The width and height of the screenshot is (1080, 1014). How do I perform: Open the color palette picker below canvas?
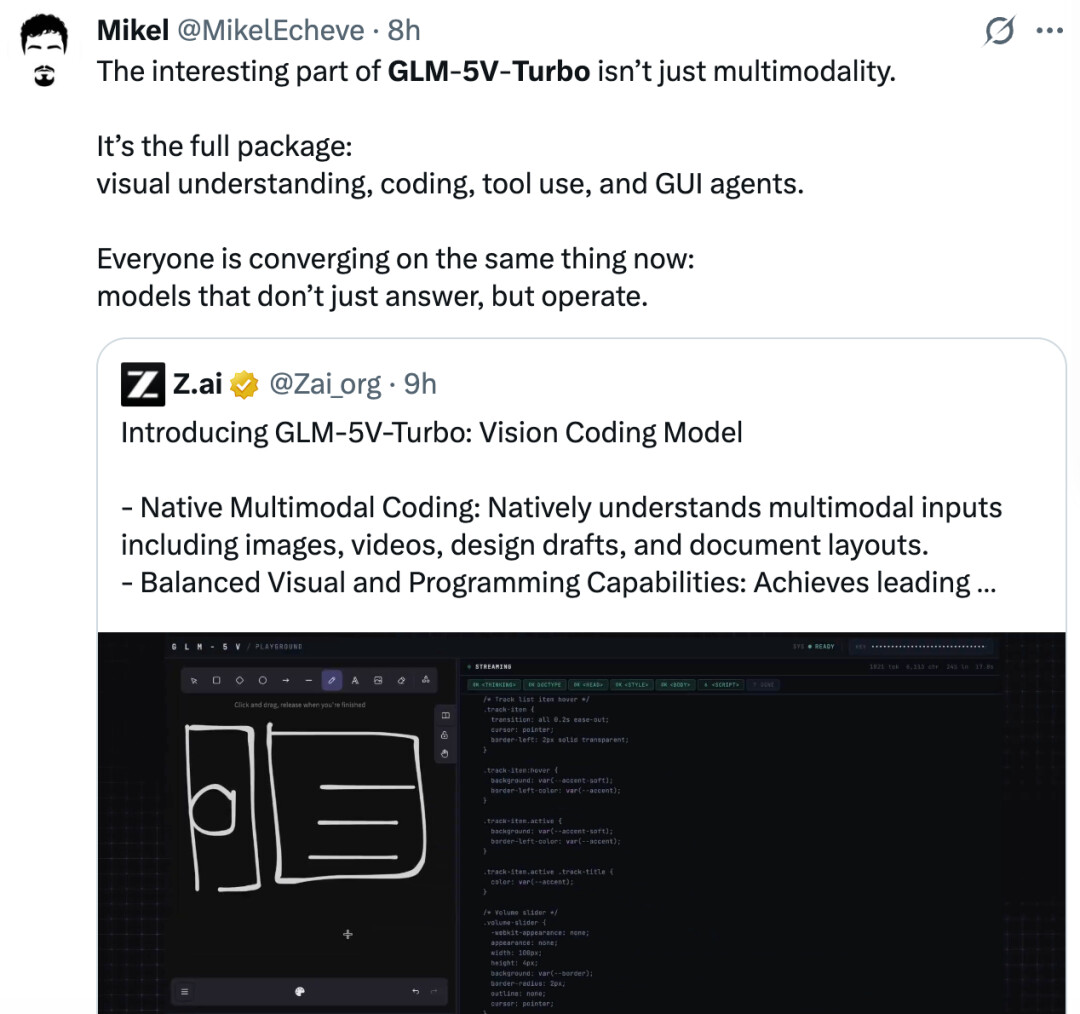pyautogui.click(x=299, y=991)
